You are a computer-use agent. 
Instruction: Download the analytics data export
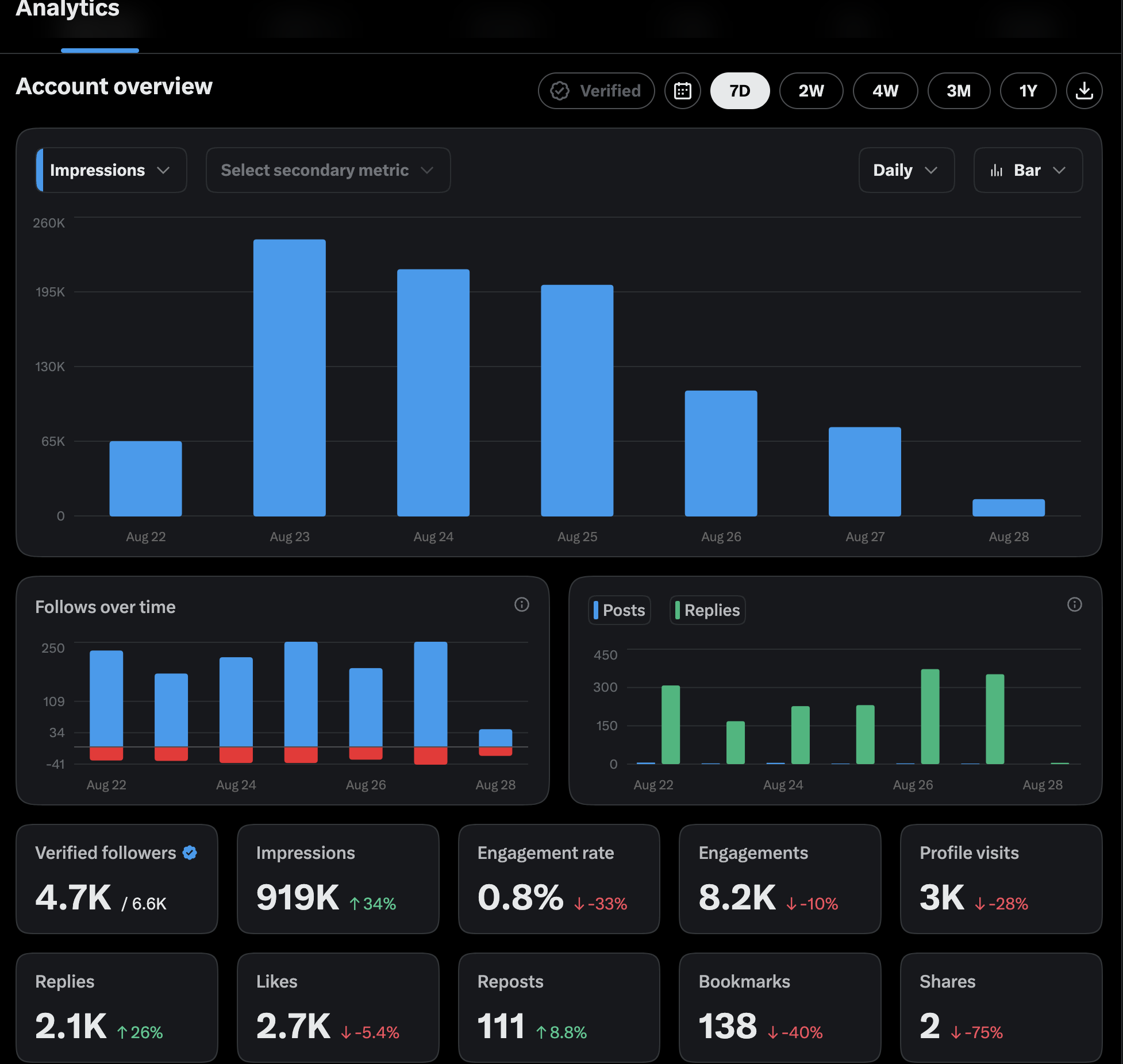coord(1084,91)
